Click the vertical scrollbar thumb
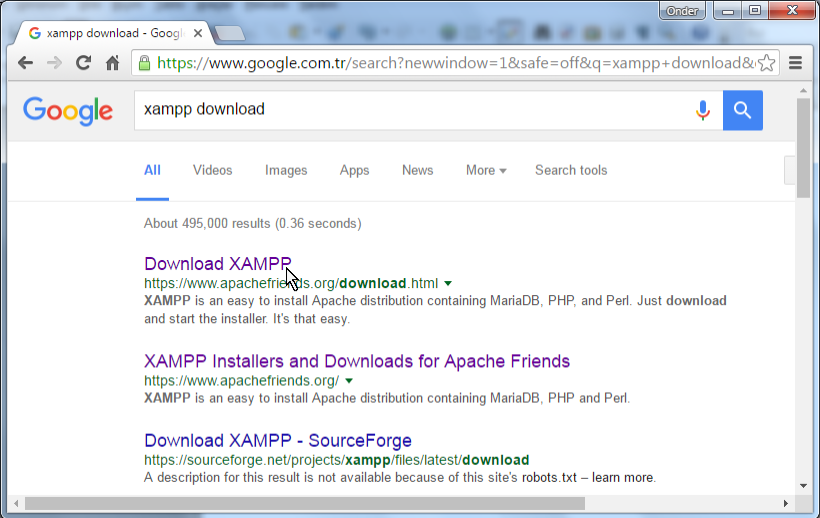820x518 pixels. point(803,148)
